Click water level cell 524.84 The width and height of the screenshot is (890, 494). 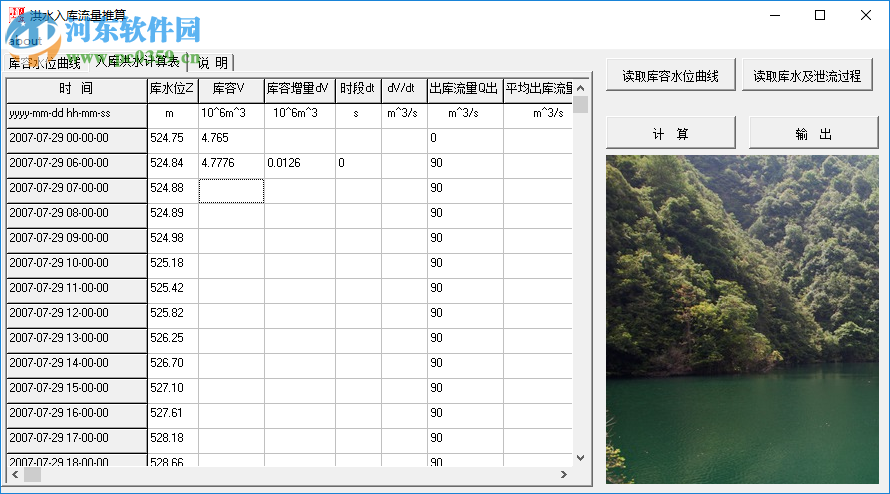[173, 165]
